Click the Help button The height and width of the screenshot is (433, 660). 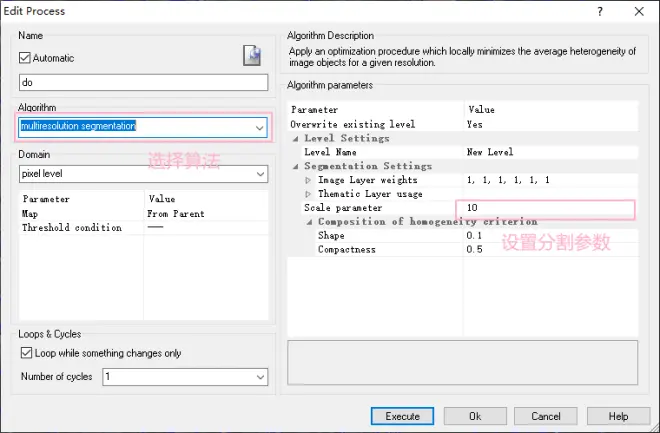(618, 416)
